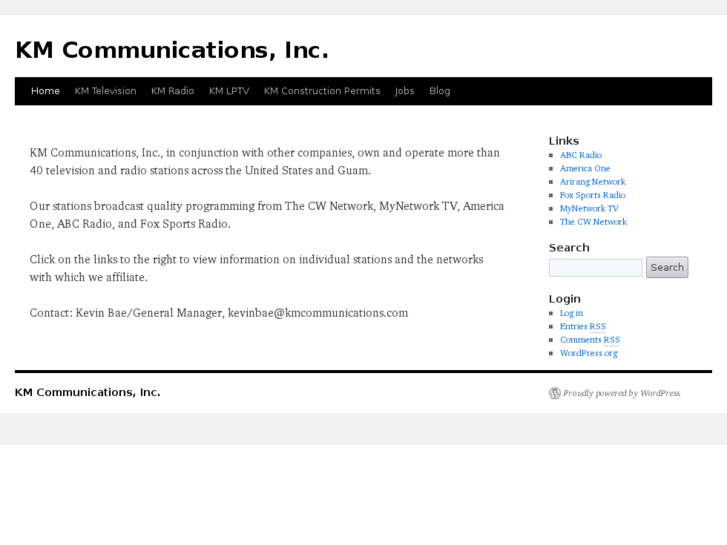Screen dimensions: 727x545
Task: Click the paragraph starting 'Click on the links'
Action: [256, 268]
